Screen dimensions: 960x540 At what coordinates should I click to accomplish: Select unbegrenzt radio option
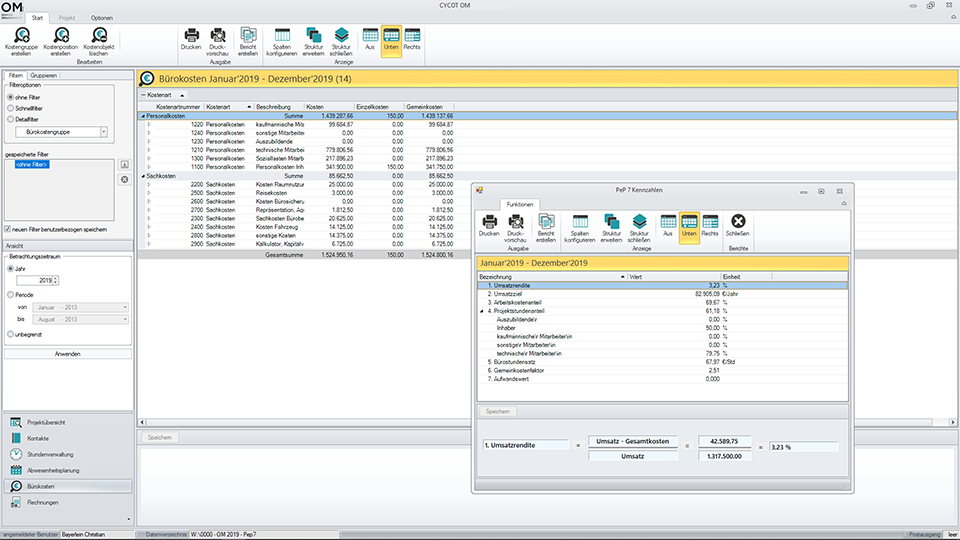10,334
